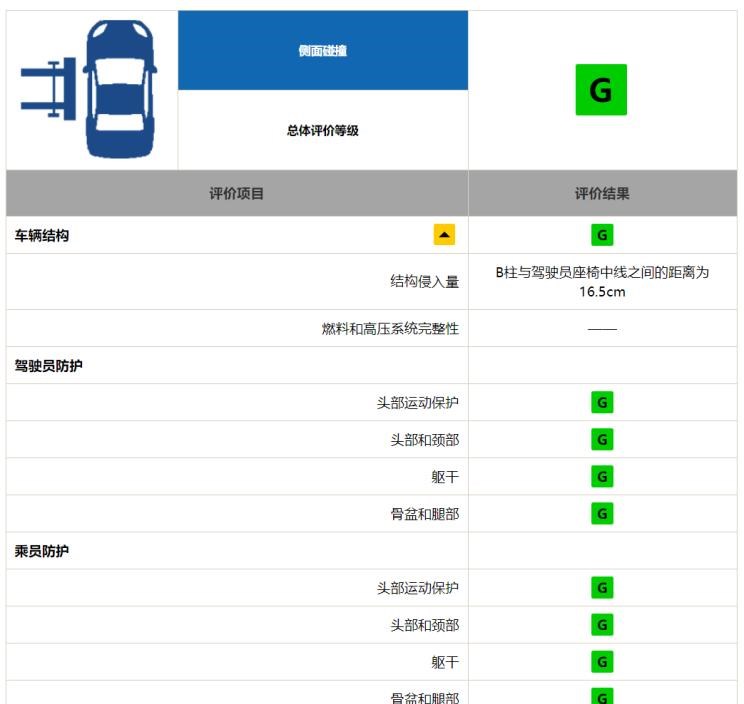Click driver 头部运动保护 G badge
The height and width of the screenshot is (704, 744).
(x=602, y=402)
